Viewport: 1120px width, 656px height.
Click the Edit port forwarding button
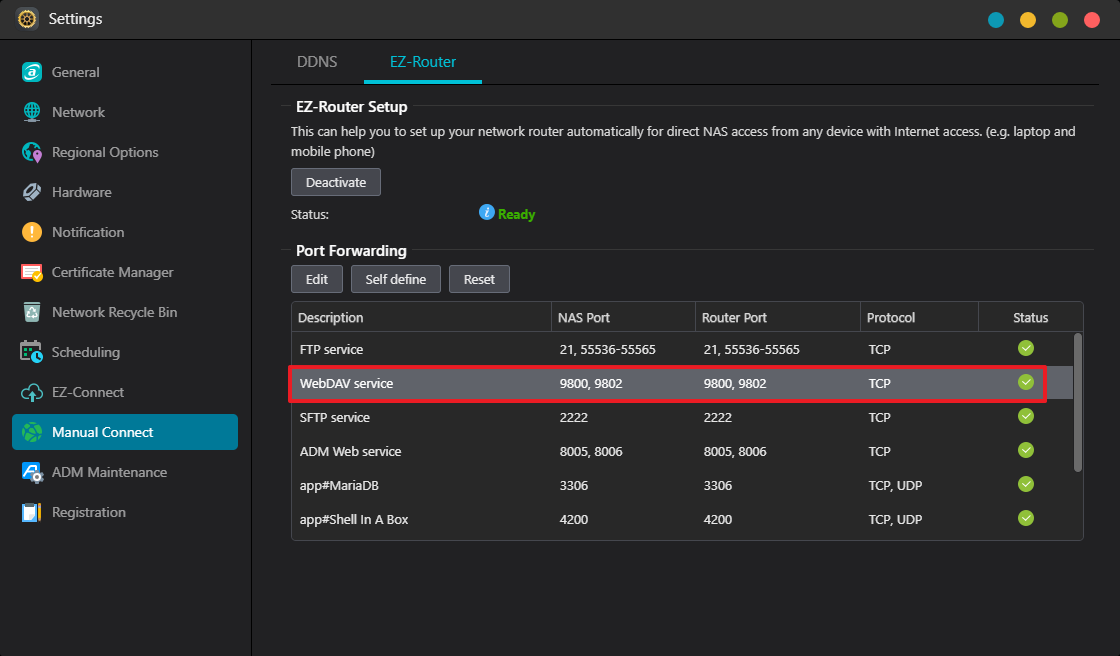tap(317, 279)
